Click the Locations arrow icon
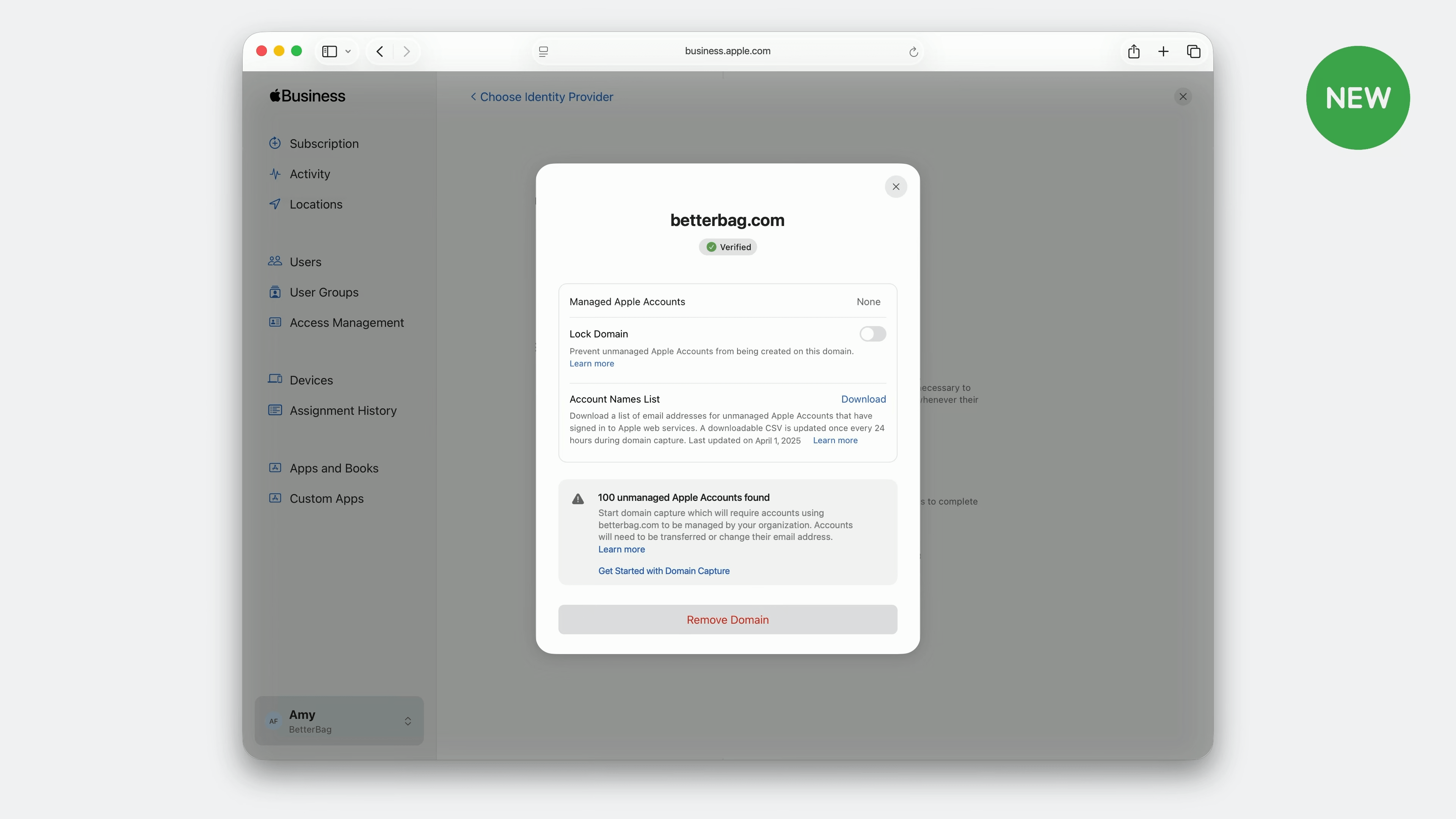1456x819 pixels. [x=275, y=204]
